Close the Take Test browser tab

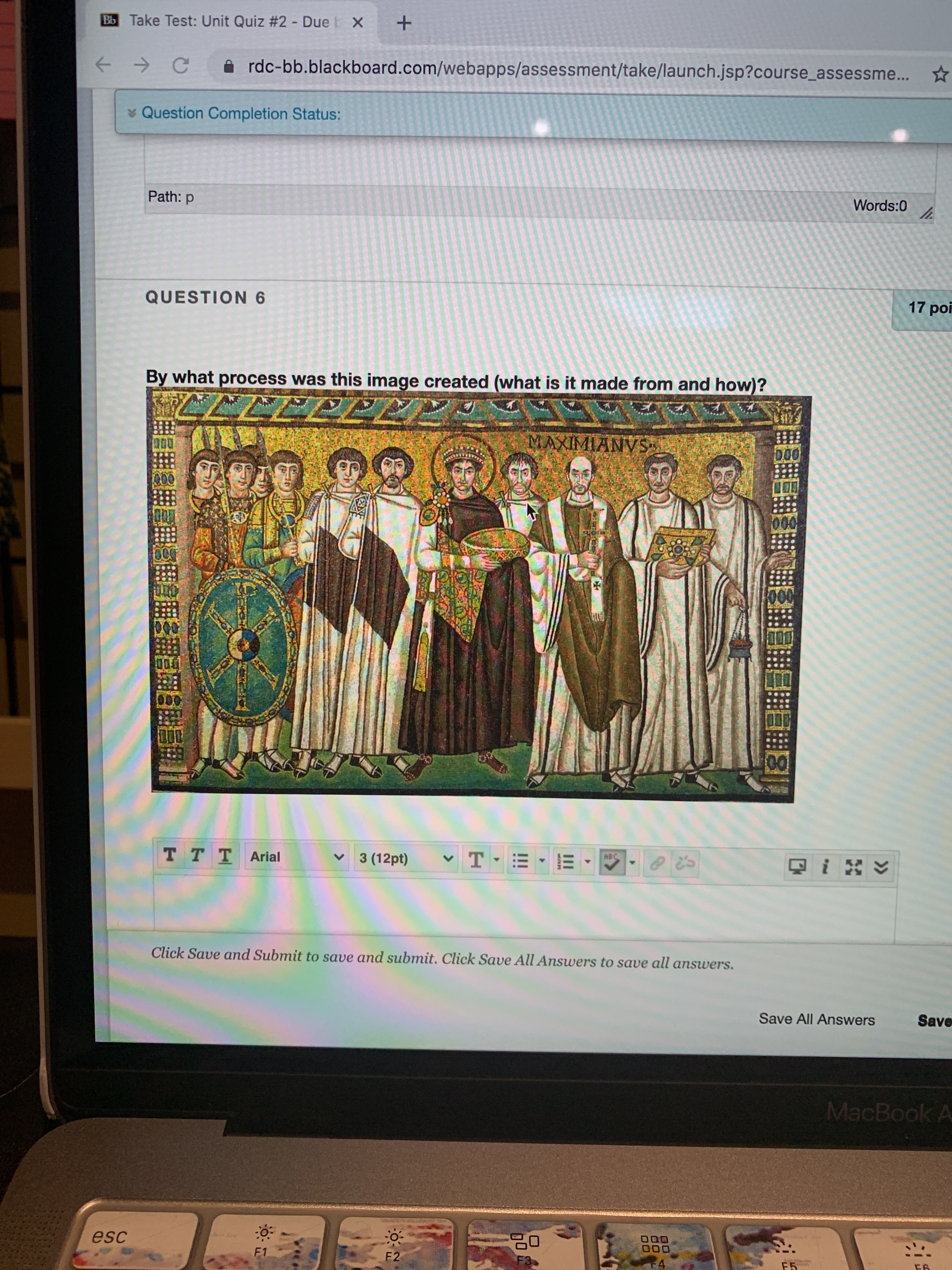pos(358,22)
